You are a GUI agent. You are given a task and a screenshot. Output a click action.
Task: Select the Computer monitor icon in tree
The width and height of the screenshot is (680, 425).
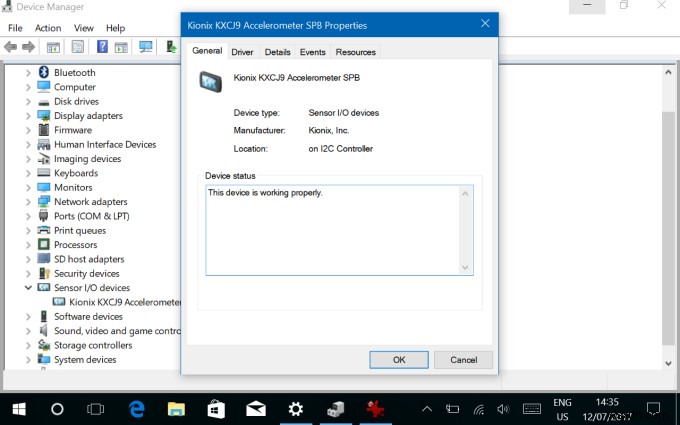coord(44,86)
